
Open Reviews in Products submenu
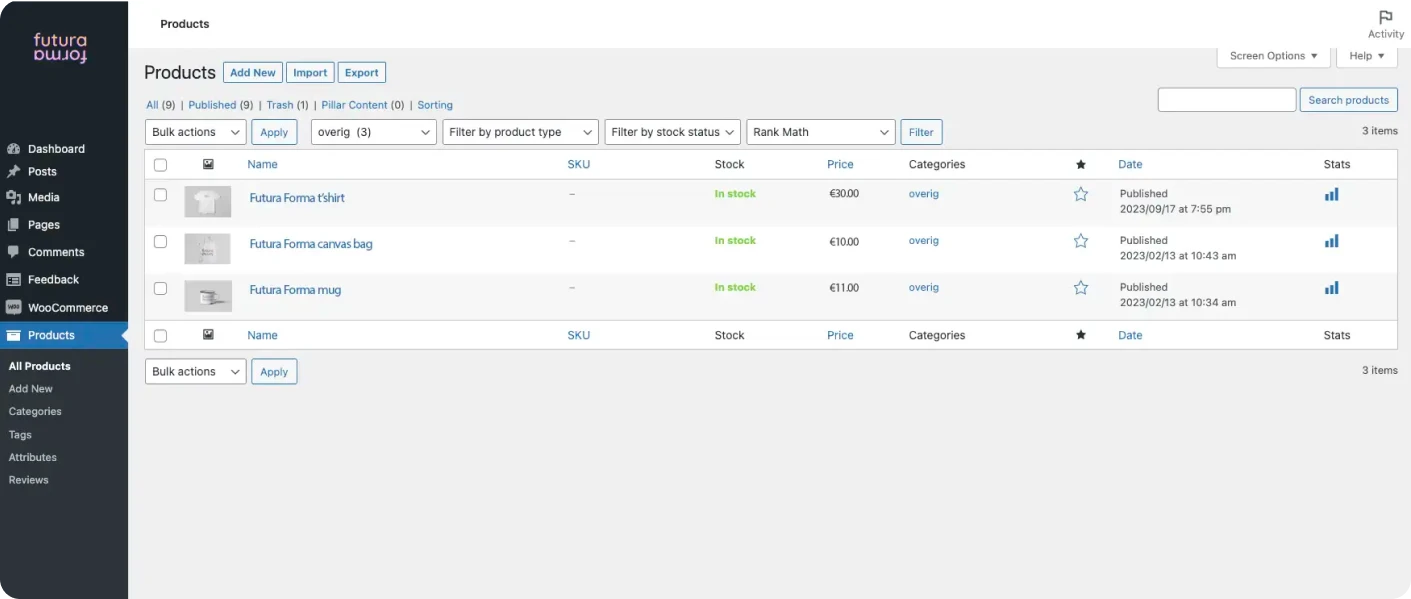pos(29,480)
